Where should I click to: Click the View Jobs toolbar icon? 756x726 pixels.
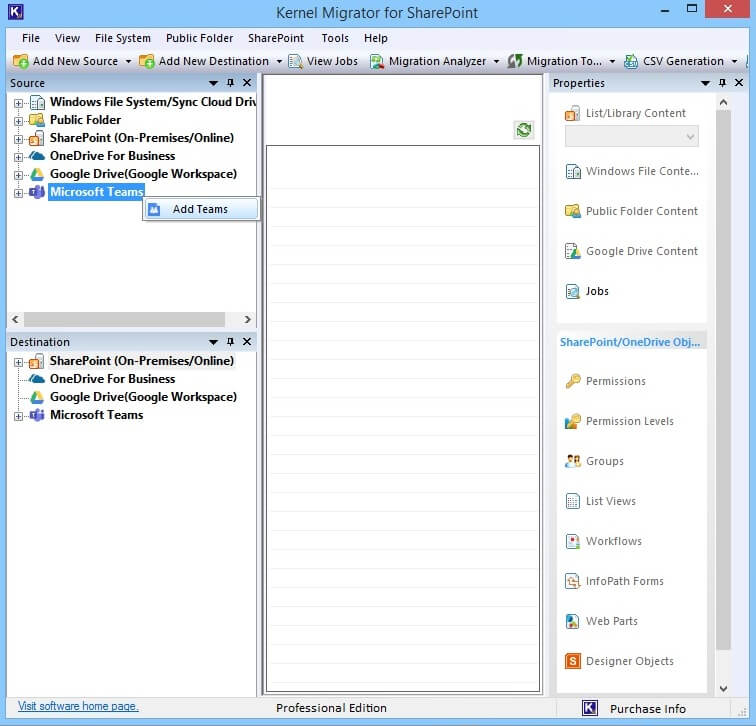295,61
